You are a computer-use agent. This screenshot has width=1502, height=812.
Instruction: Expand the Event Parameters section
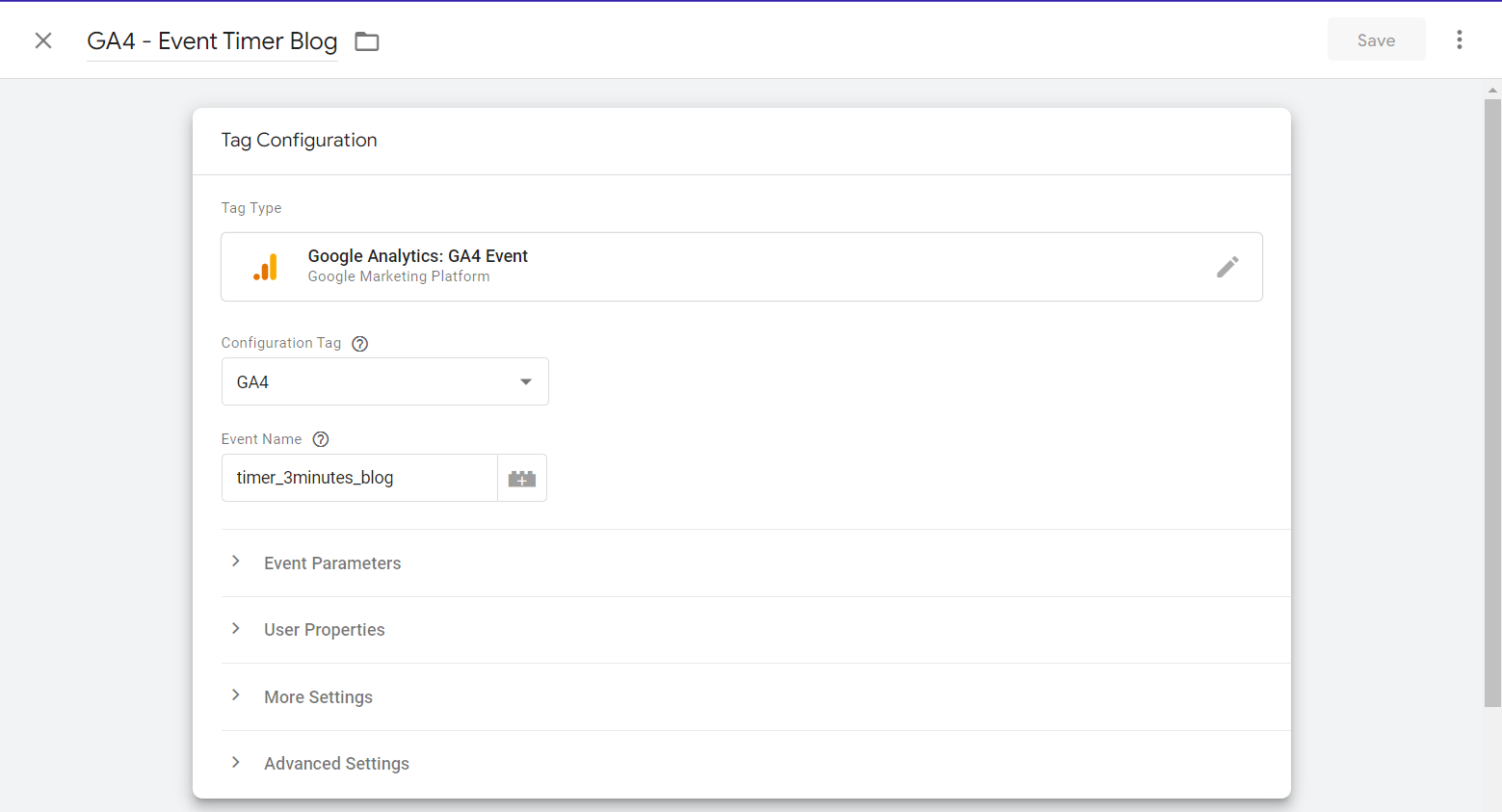point(332,563)
